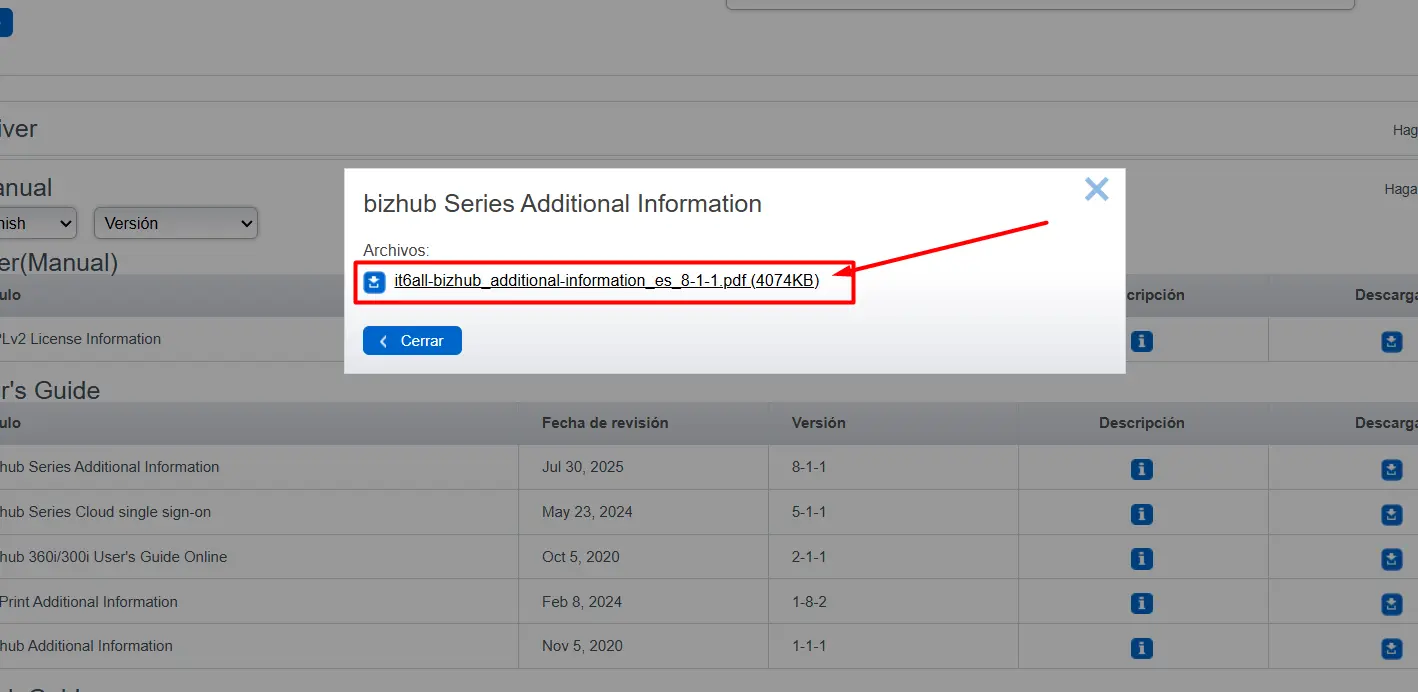The width and height of the screenshot is (1418, 692).
Task: Close the dialog with the X icon
Action: (x=1097, y=189)
